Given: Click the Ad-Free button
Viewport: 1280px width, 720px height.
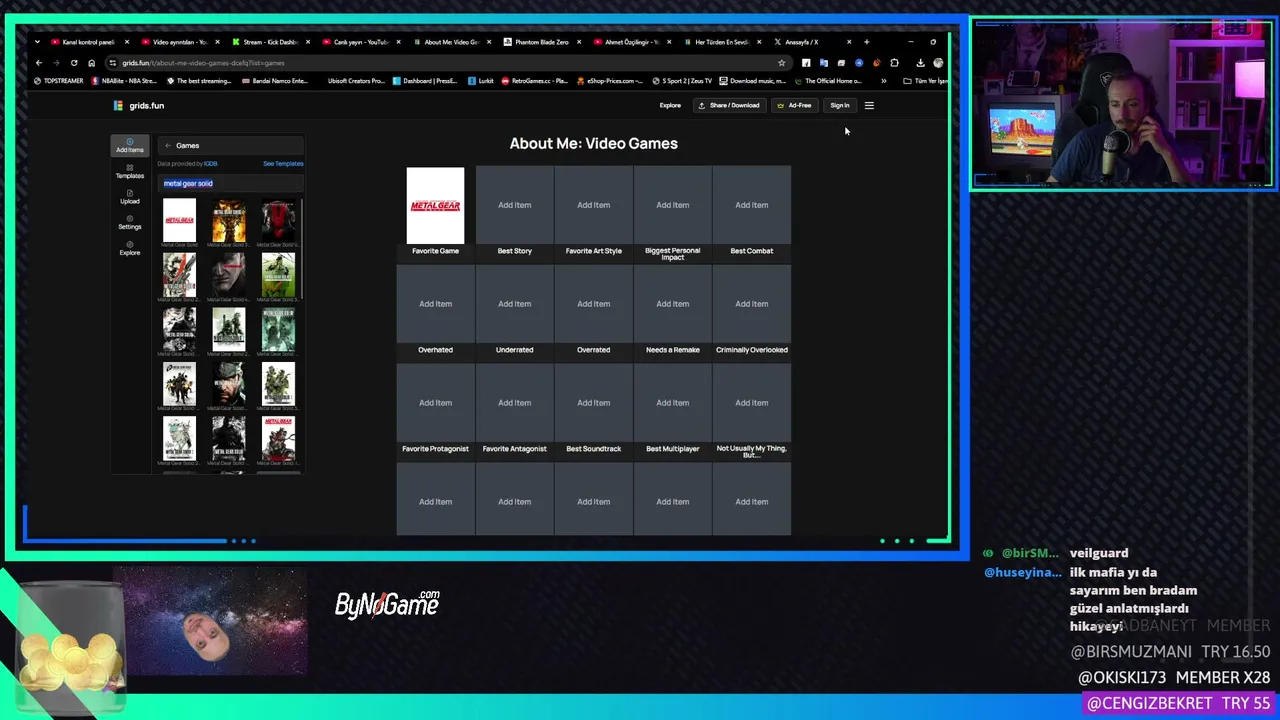Looking at the screenshot, I should pyautogui.click(x=795, y=105).
